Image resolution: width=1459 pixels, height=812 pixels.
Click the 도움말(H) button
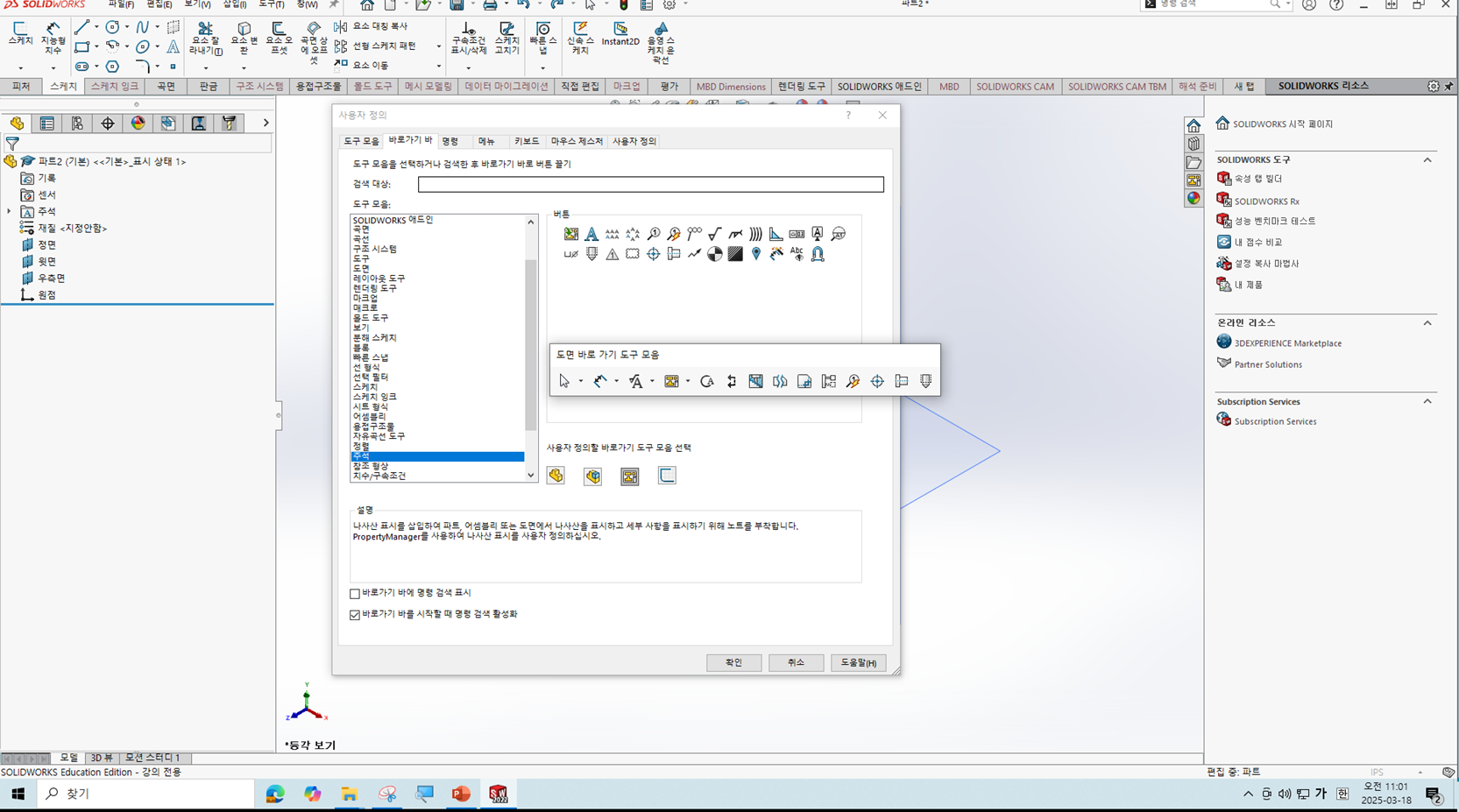click(858, 663)
